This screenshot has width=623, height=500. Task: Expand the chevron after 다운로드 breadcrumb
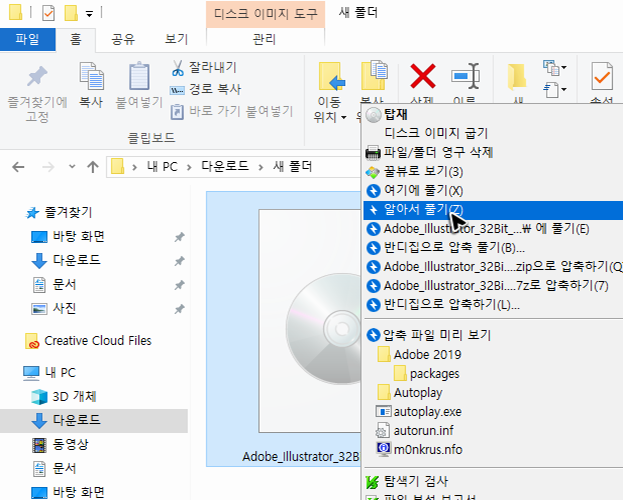click(261, 167)
